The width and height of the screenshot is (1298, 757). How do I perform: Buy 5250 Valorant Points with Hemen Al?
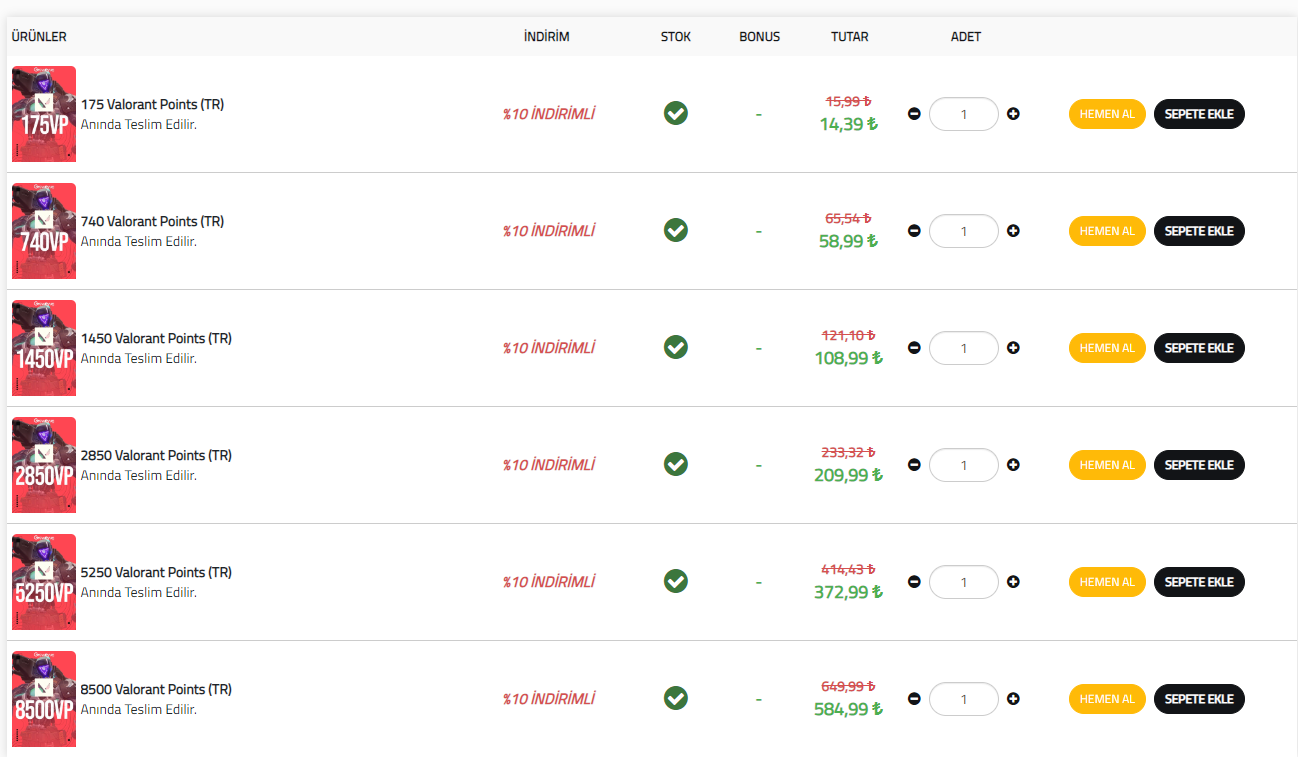[1107, 582]
